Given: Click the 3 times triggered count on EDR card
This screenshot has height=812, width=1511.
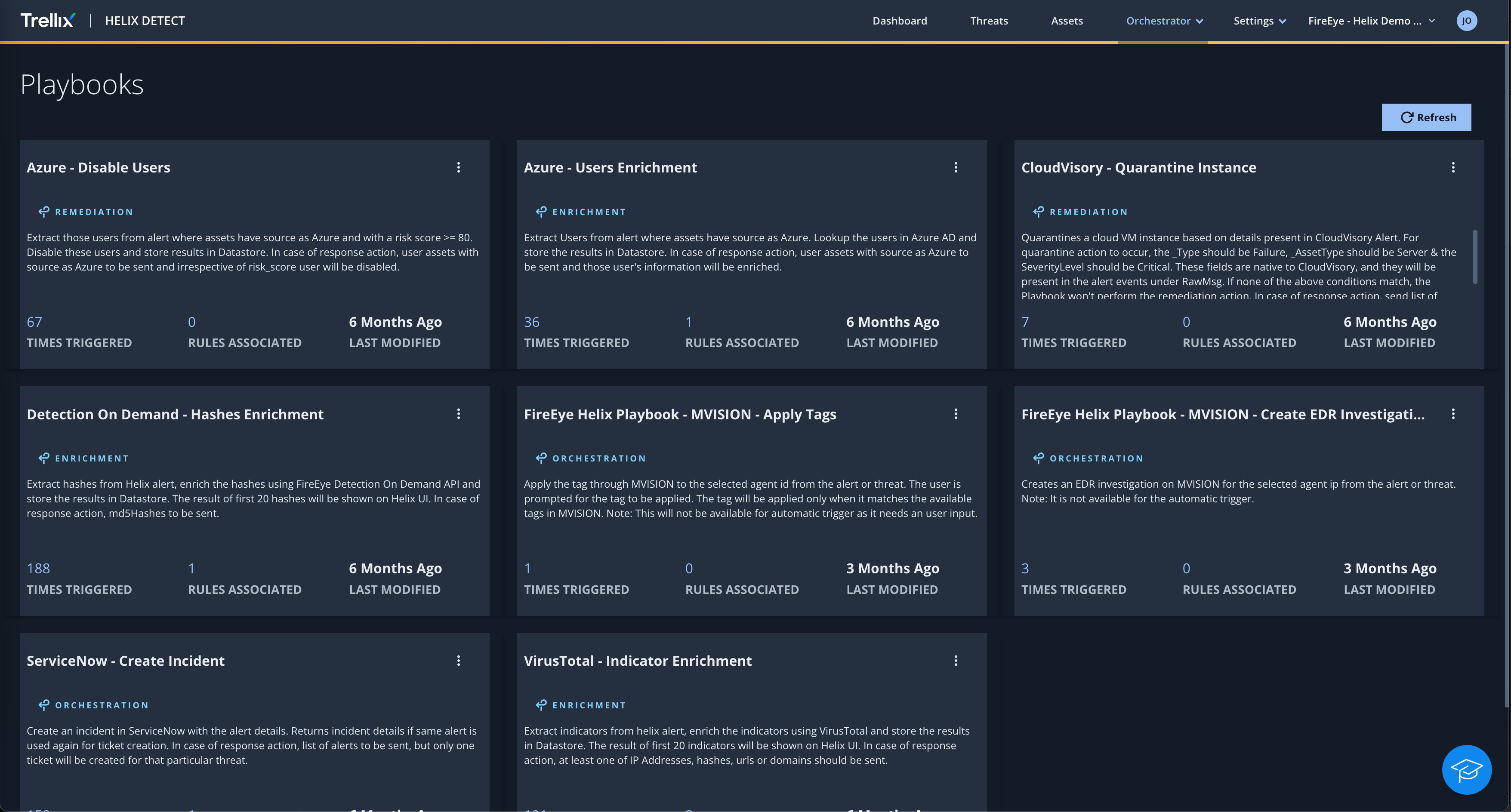Looking at the screenshot, I should click(x=1025, y=568).
